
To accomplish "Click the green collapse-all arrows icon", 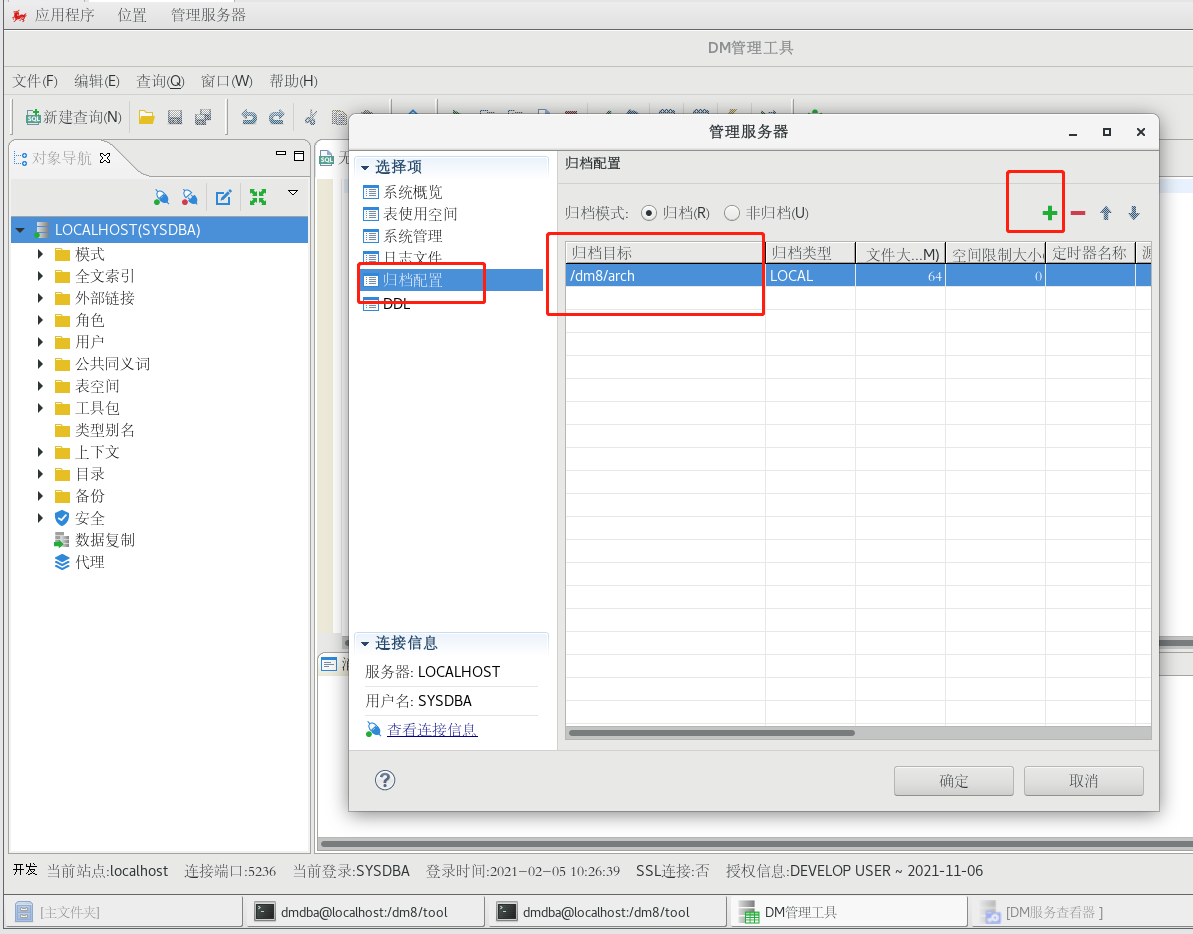I will 258,198.
